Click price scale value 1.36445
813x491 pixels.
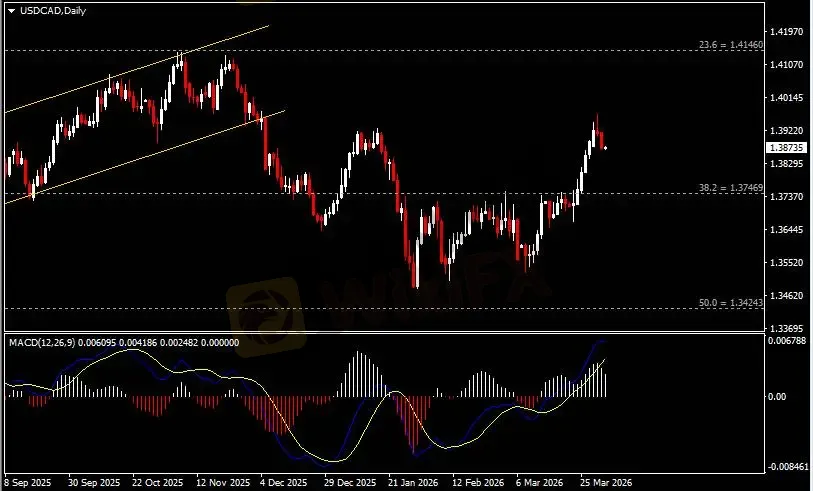point(786,230)
